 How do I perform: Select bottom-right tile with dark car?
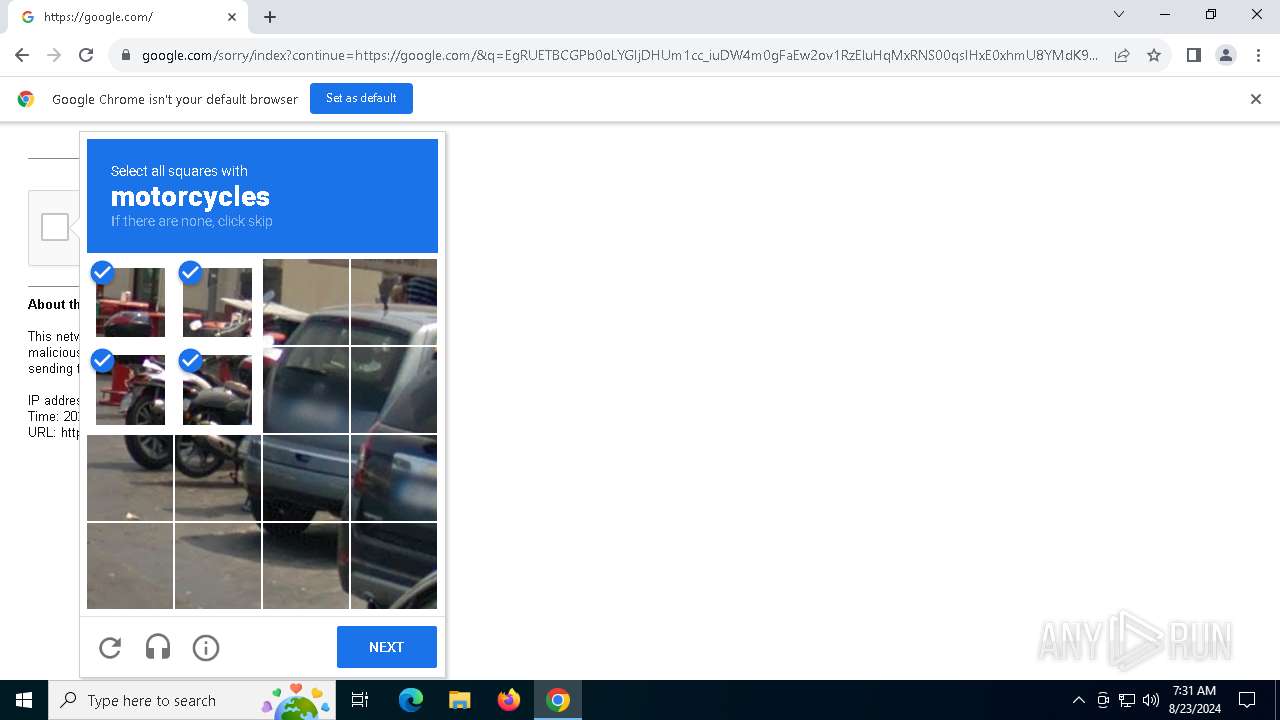coord(394,566)
